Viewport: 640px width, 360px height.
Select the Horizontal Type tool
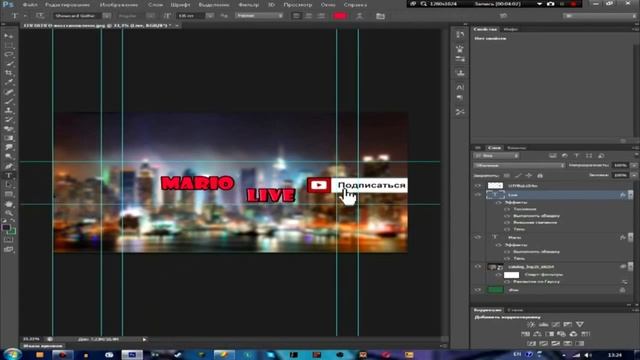[x=8, y=176]
